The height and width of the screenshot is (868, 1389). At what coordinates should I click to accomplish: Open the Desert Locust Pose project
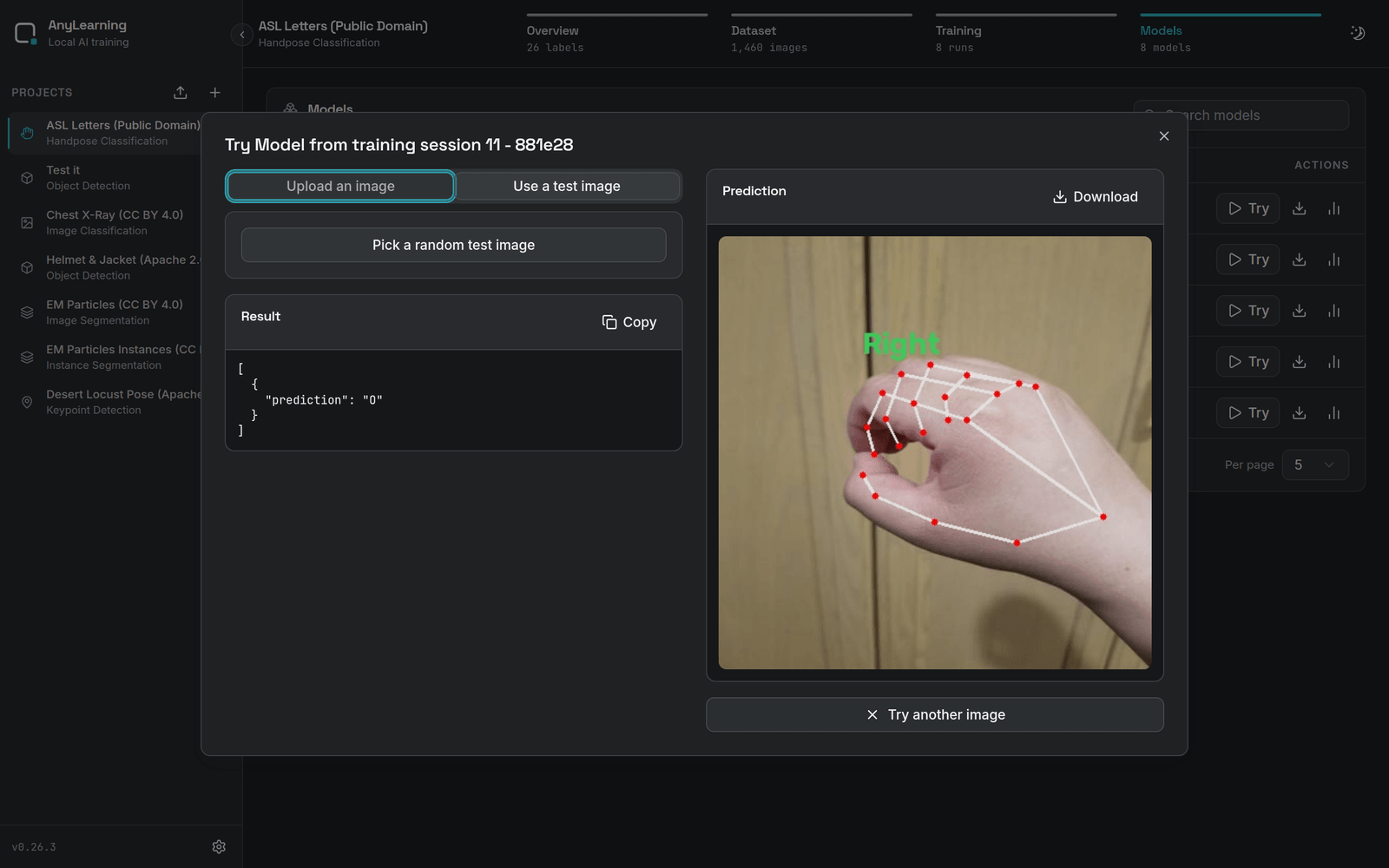pyautogui.click(x=106, y=402)
